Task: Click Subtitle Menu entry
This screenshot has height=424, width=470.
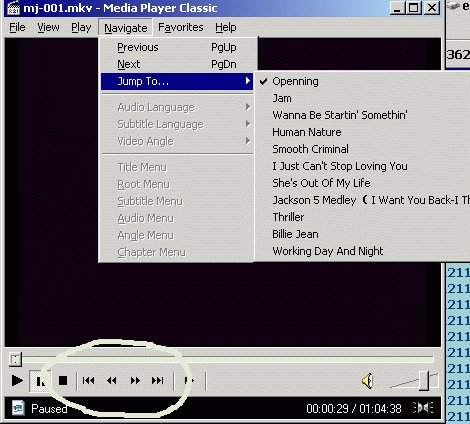Action: click(177, 201)
